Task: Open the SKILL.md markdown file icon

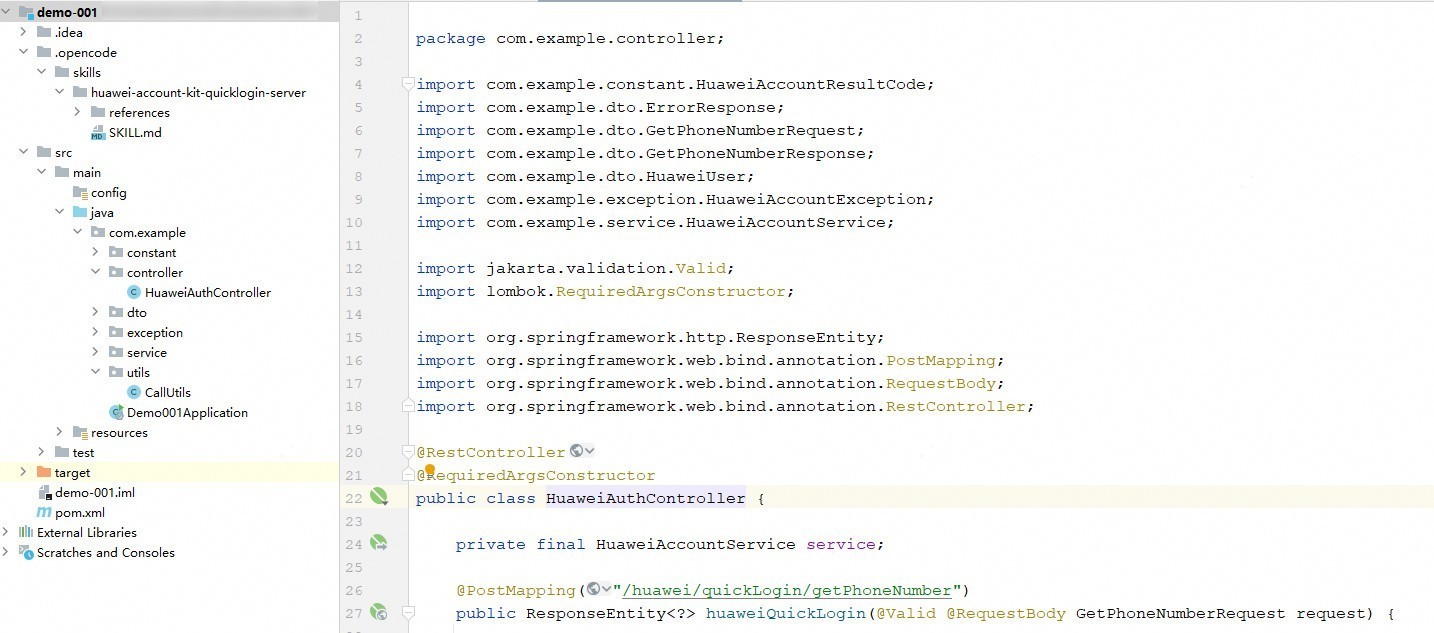Action: [x=98, y=132]
